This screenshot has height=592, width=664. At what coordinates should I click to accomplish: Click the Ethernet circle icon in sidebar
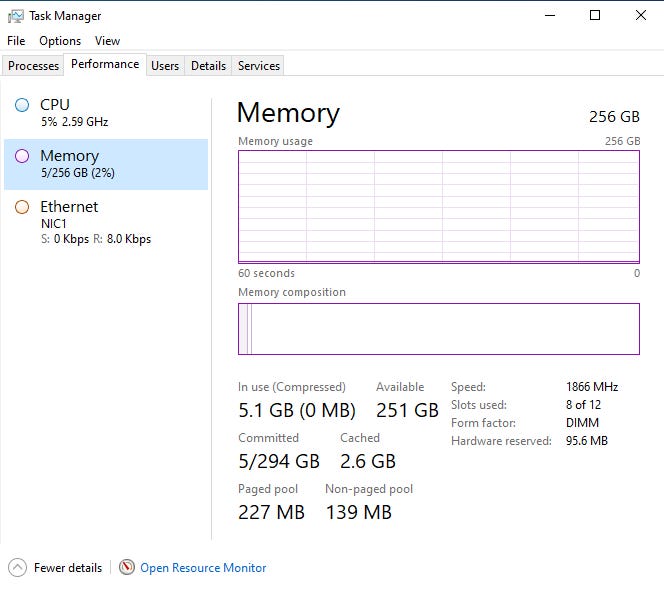pos(22,207)
